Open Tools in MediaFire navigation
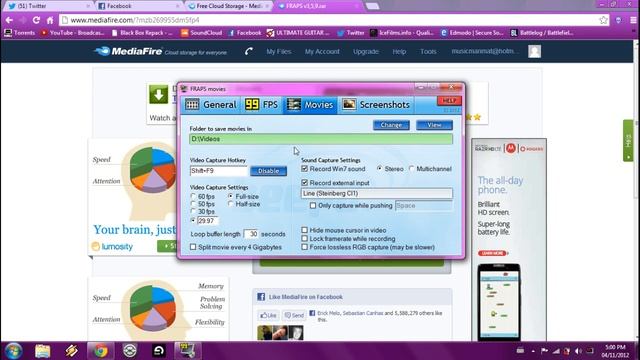The image size is (640, 360). click(x=428, y=51)
